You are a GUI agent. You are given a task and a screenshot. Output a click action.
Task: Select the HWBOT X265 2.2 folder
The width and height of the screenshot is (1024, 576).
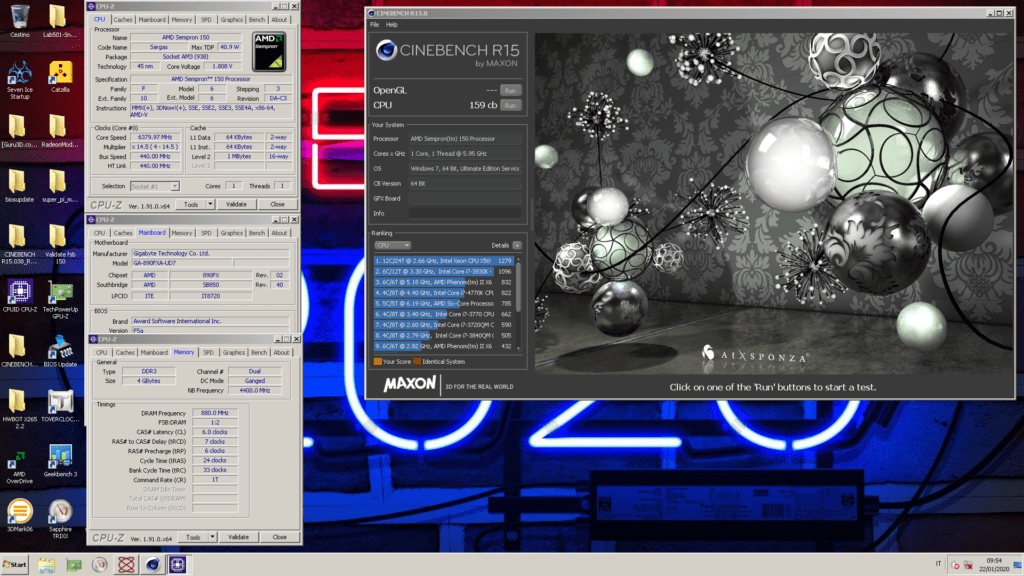click(20, 409)
